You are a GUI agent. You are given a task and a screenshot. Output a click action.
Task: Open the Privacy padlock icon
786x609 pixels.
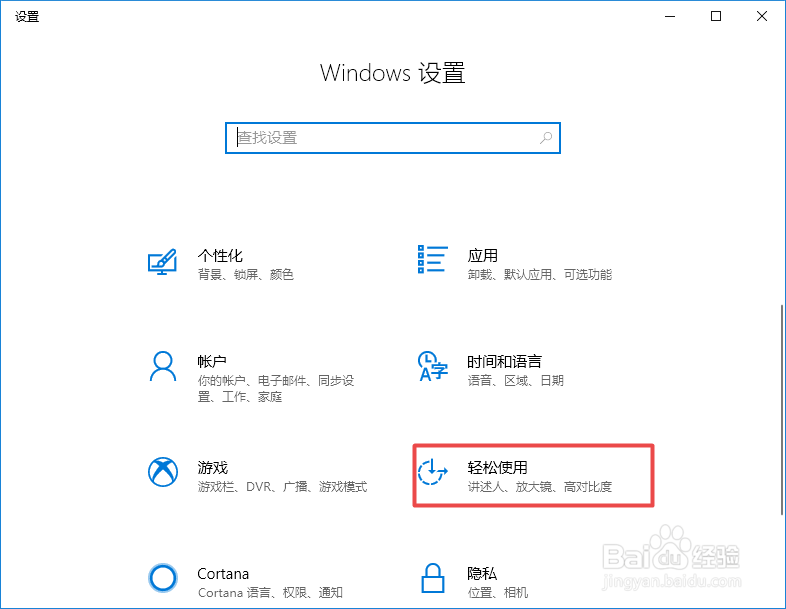(433, 578)
